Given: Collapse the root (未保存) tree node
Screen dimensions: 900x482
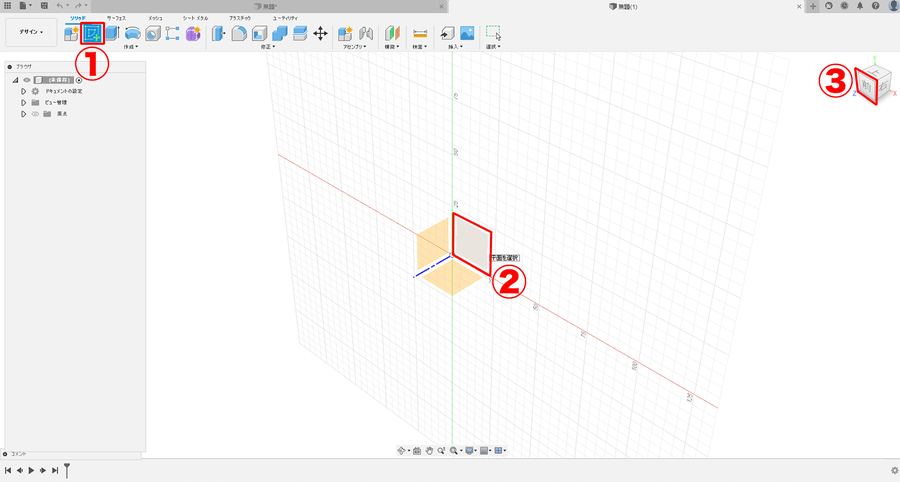Looking at the screenshot, I should click(x=15, y=80).
